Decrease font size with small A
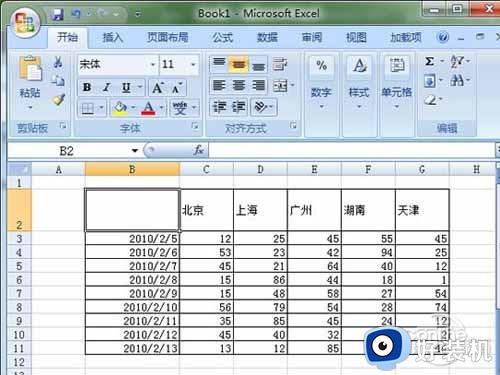This screenshot has height=375, width=500. [177, 88]
